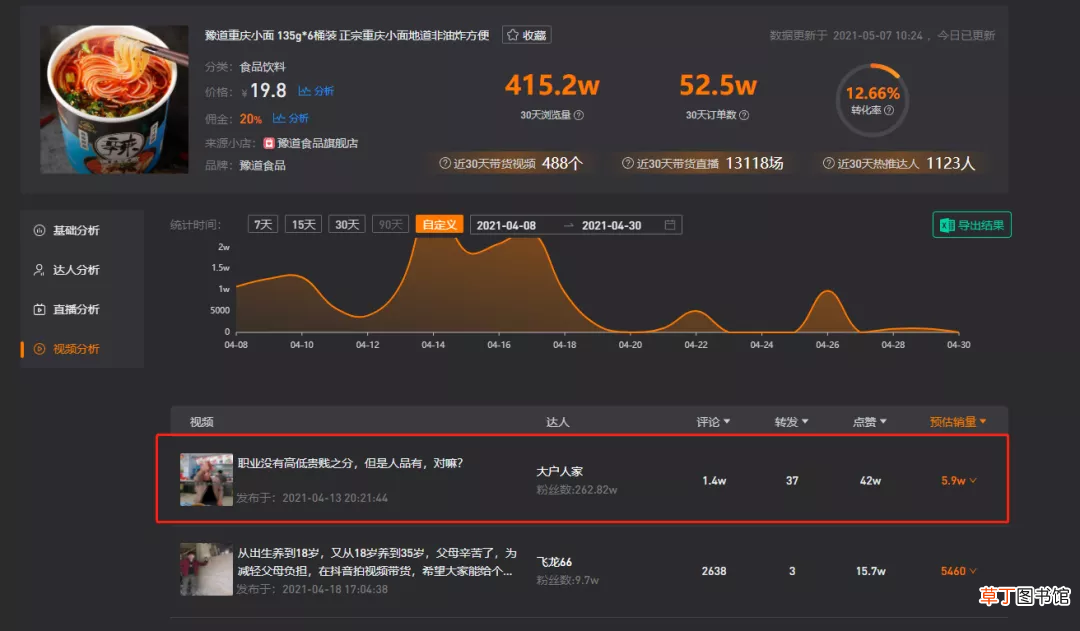Click help icon before 近30天热推达人

point(829,163)
